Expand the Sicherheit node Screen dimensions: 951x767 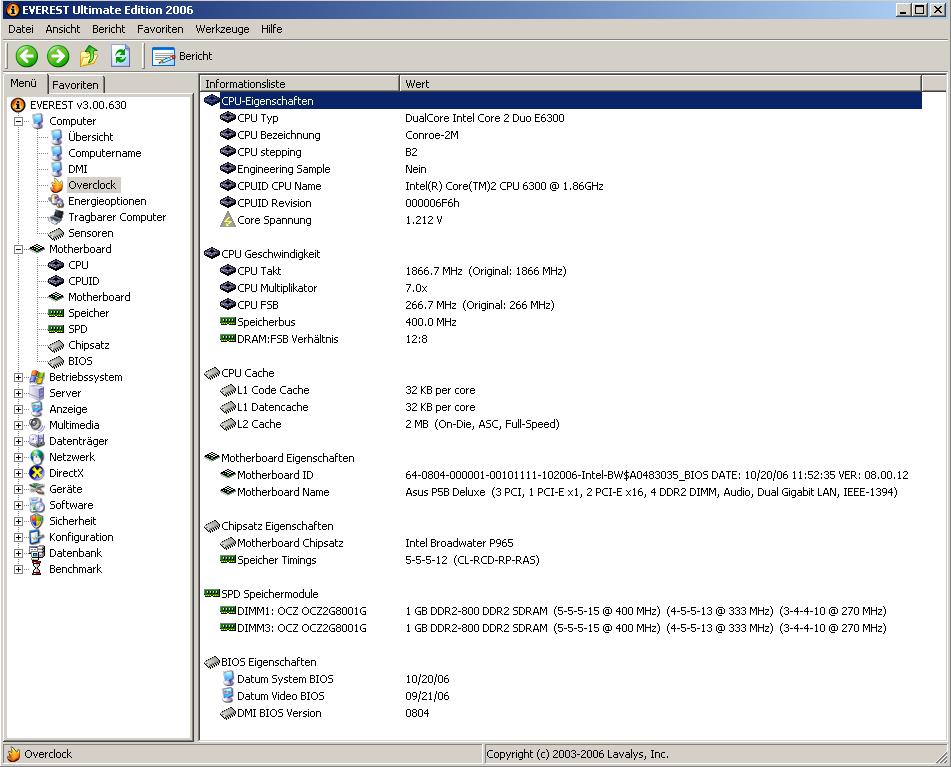(x=18, y=521)
